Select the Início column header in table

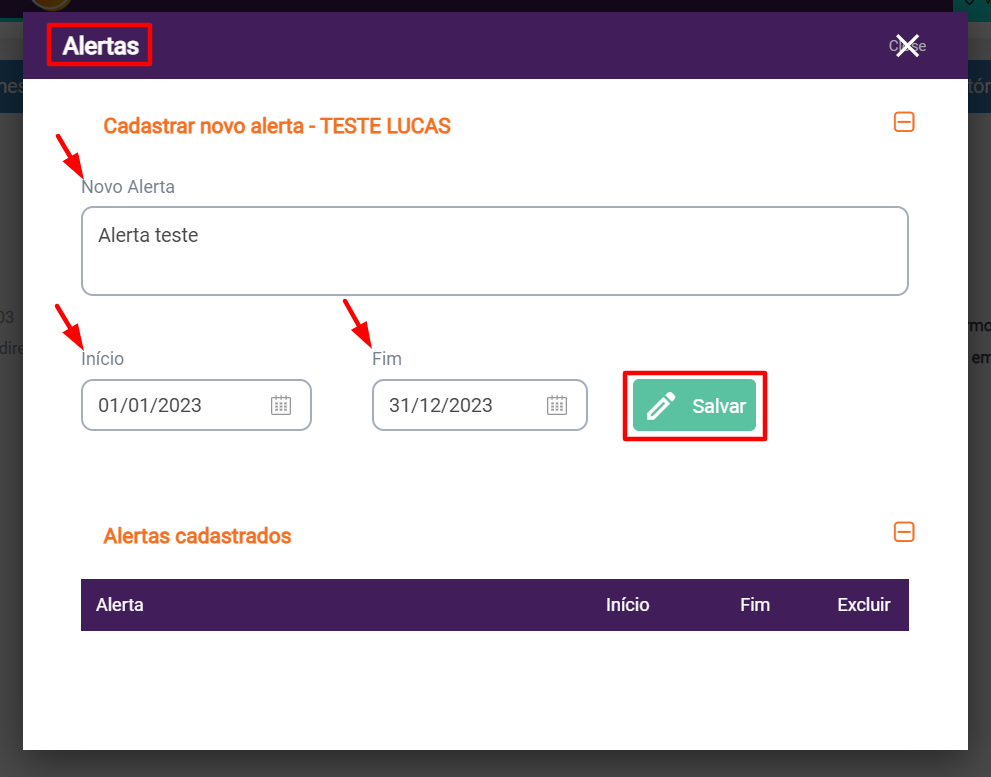(x=627, y=605)
